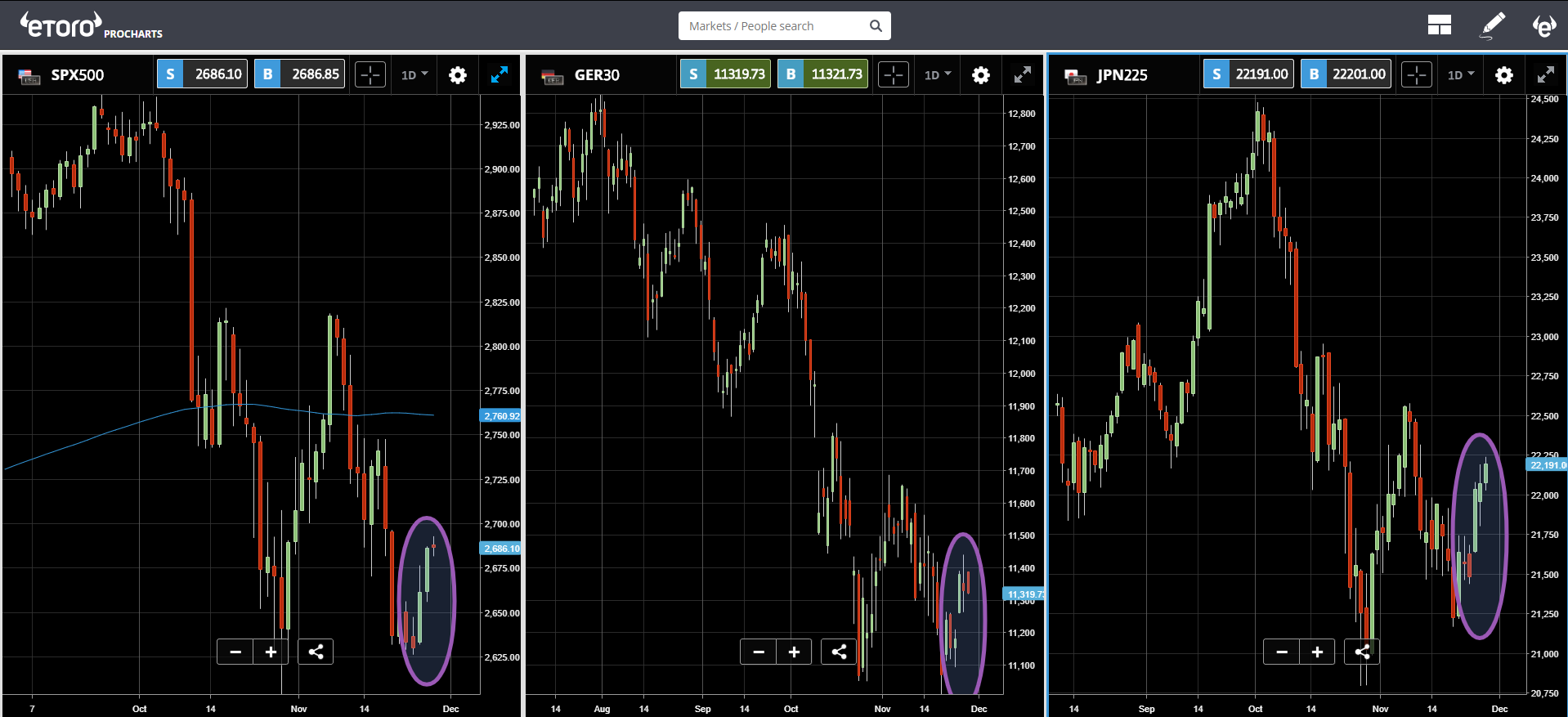This screenshot has width=1568, height=717.
Task: Select the JPN225 symbol name
Action: coord(1122,75)
